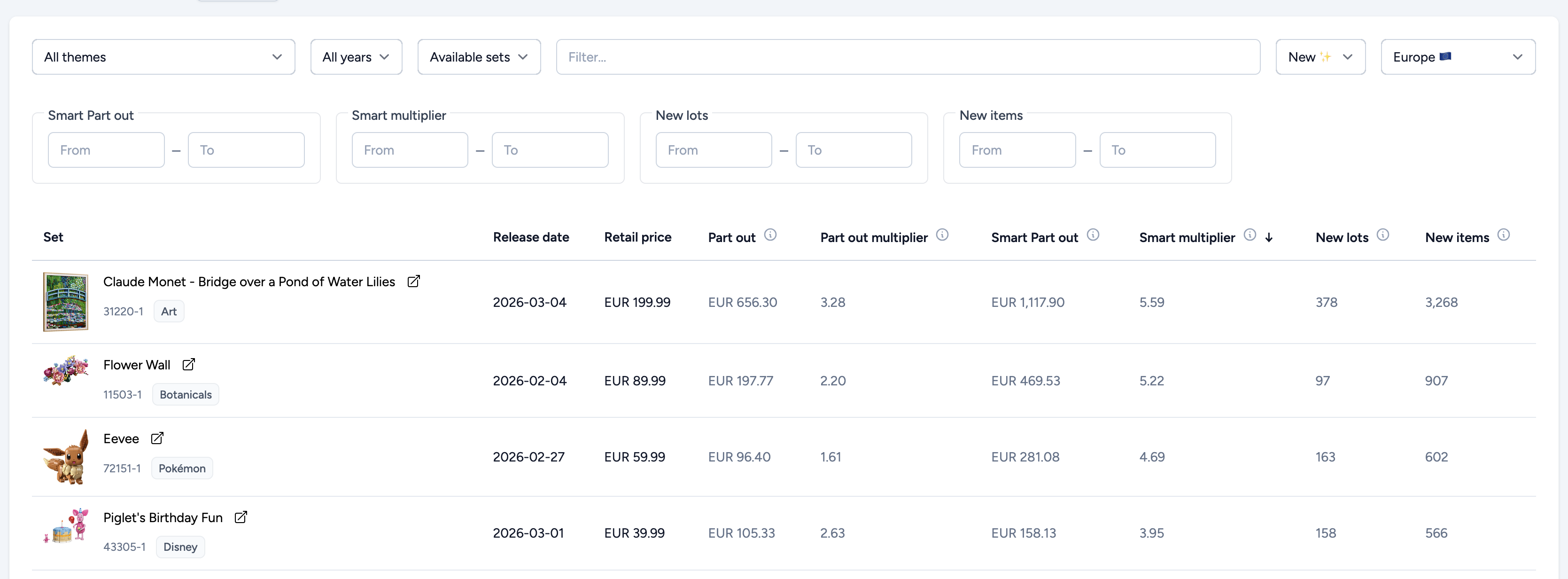Click the Filter search field
Viewport: 1568px width, 579px height.
tap(908, 56)
